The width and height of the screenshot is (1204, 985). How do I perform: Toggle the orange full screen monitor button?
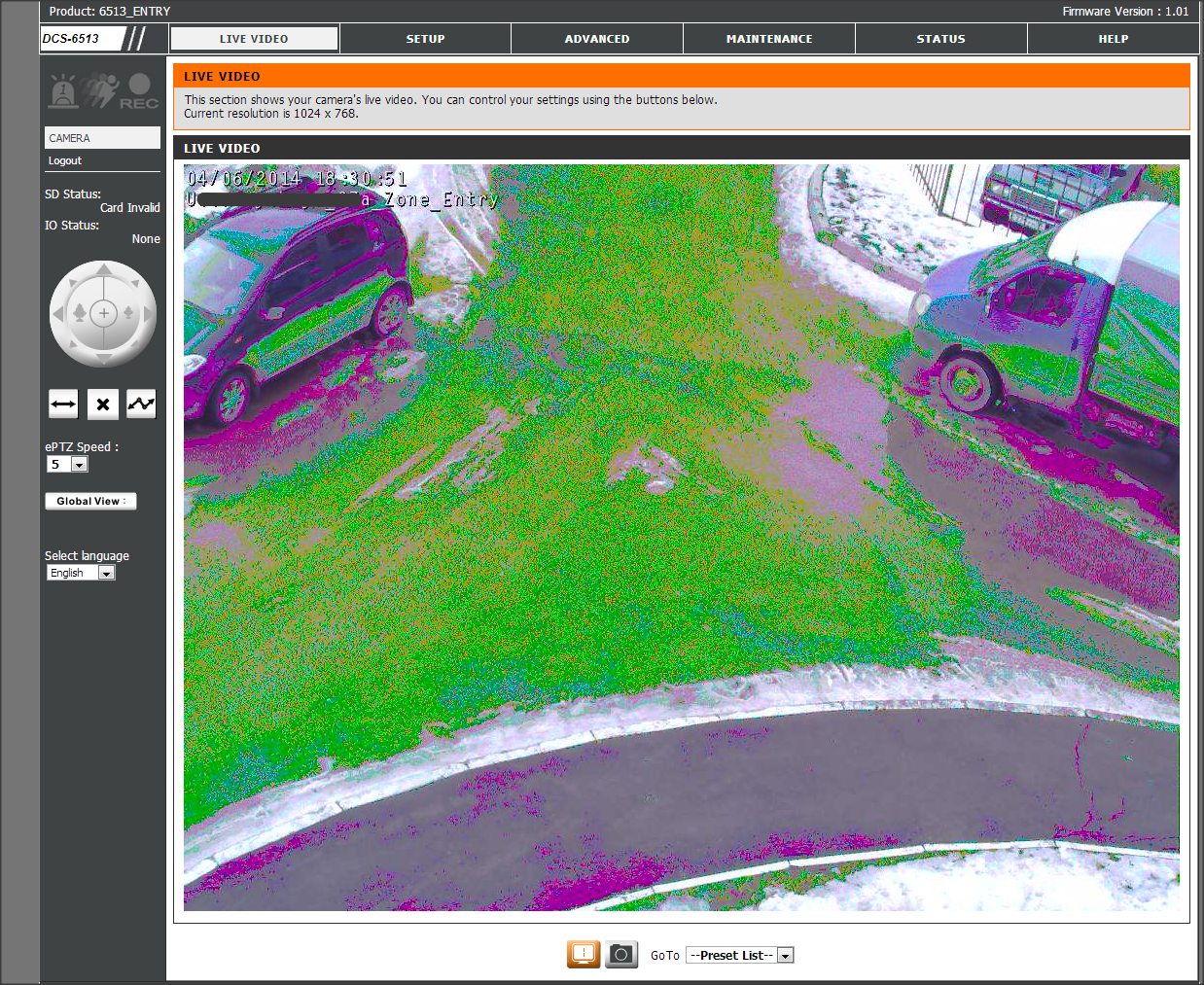[x=584, y=954]
